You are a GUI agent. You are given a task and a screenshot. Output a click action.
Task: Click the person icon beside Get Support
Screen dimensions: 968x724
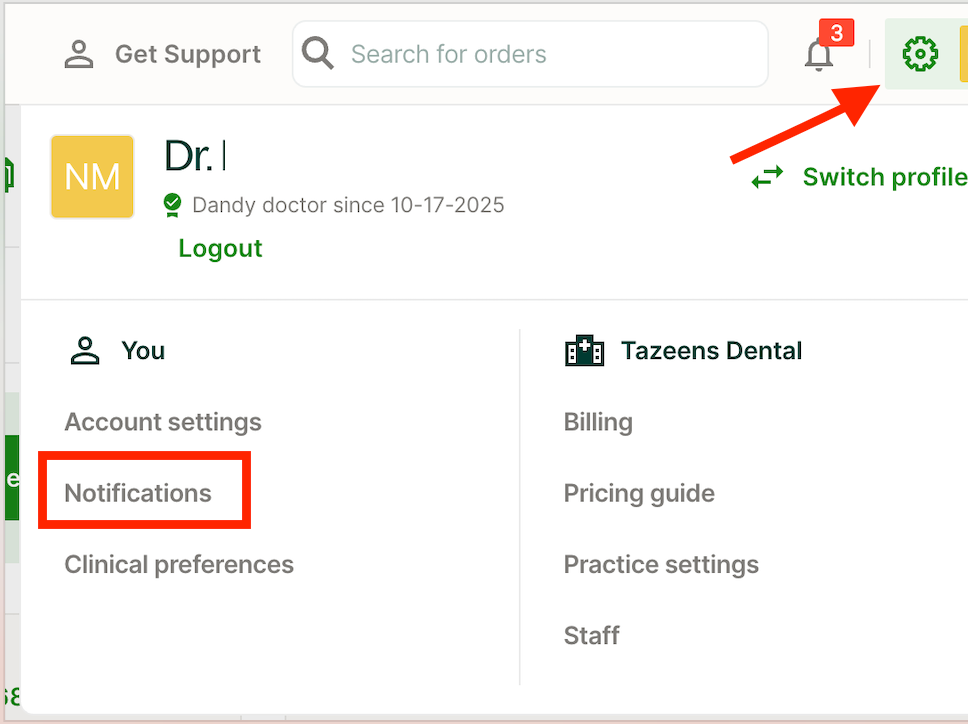[79, 54]
